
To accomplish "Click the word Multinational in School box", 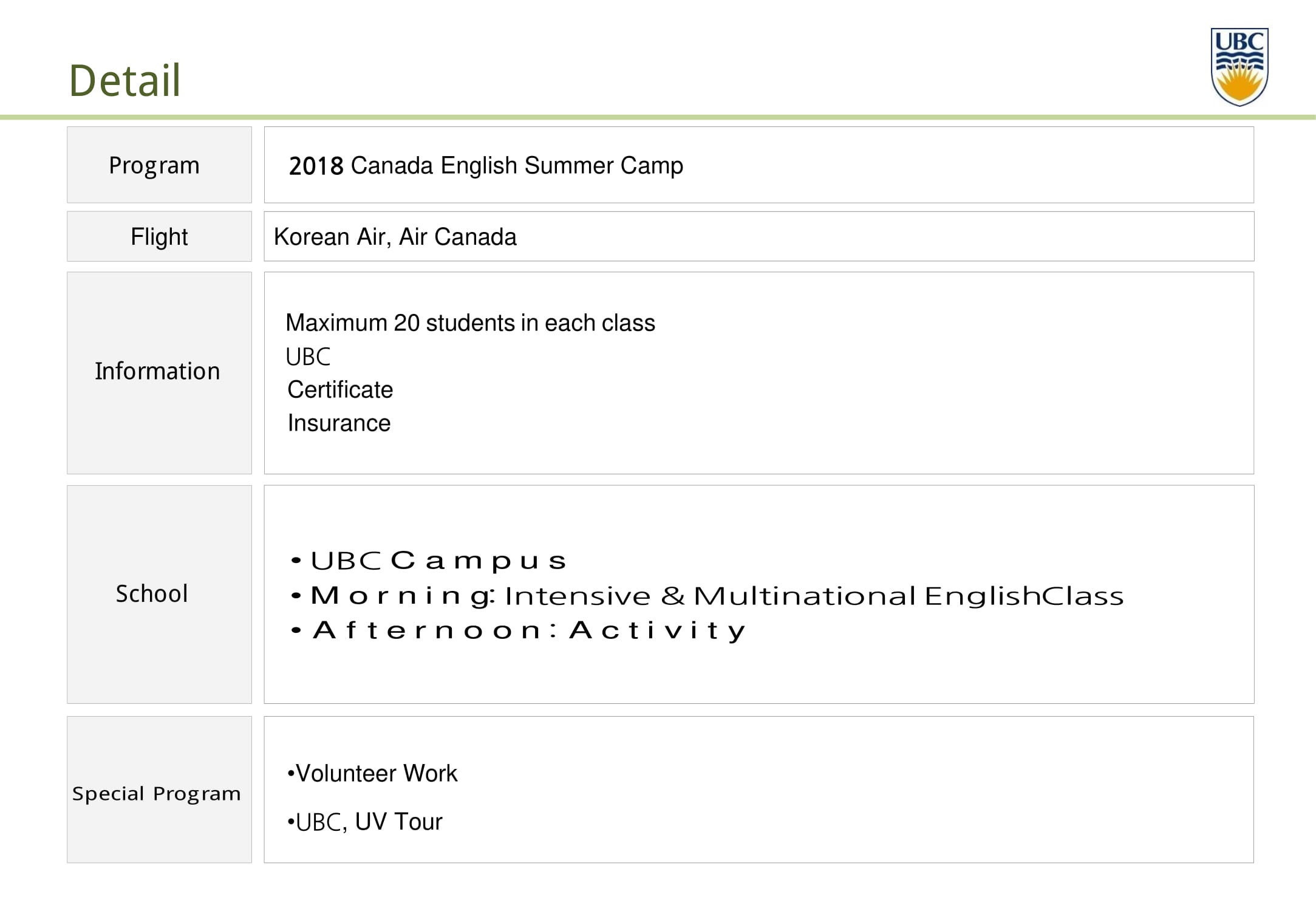I will click(805, 596).
